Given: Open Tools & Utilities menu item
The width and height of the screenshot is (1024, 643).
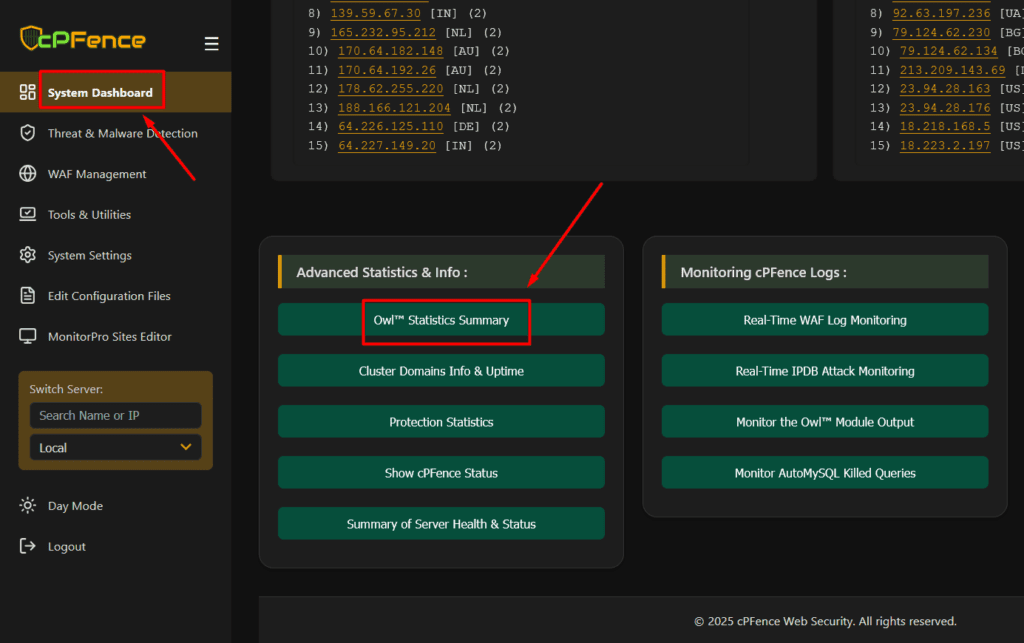Looking at the screenshot, I should tap(89, 215).
